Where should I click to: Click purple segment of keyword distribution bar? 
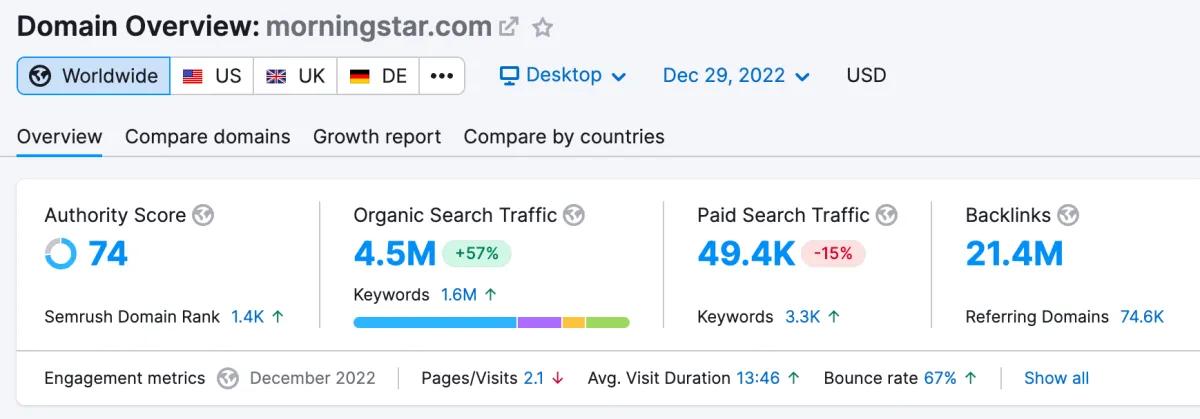pos(540,323)
